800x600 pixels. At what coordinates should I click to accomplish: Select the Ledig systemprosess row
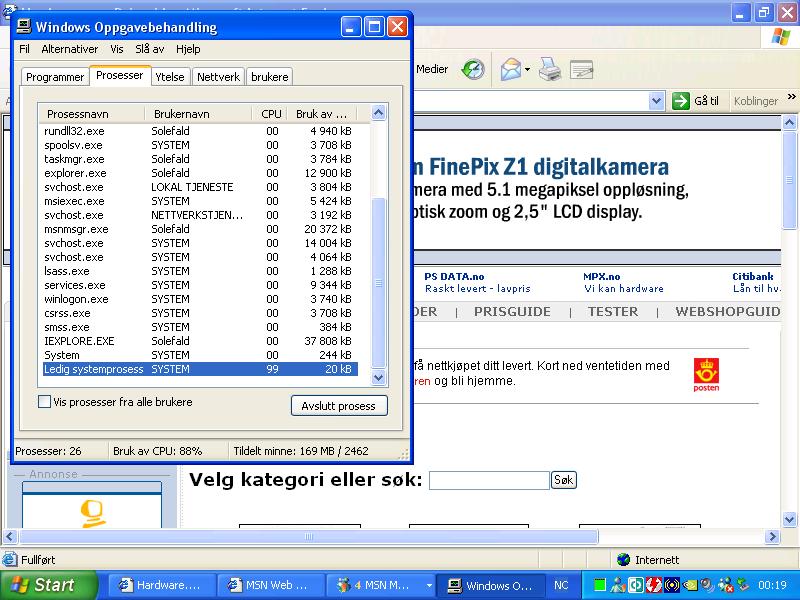200,369
